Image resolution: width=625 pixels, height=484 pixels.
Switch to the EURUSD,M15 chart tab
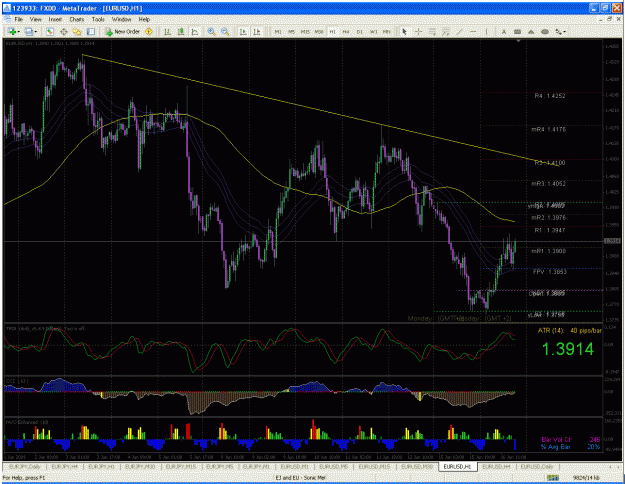point(374,466)
